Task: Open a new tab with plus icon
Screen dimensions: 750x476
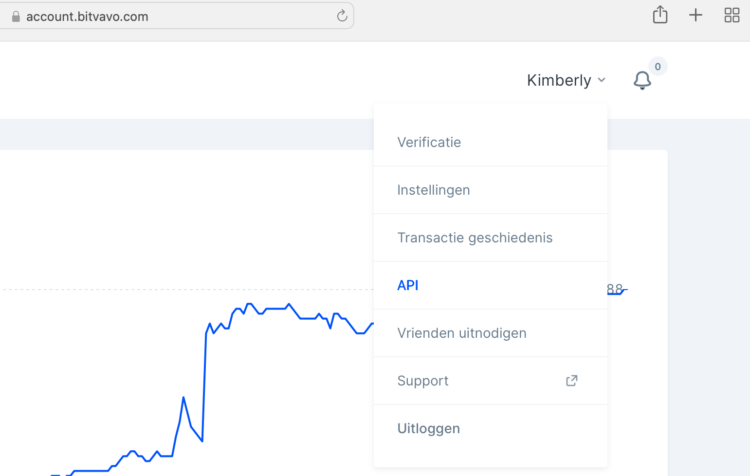Action: coord(696,15)
